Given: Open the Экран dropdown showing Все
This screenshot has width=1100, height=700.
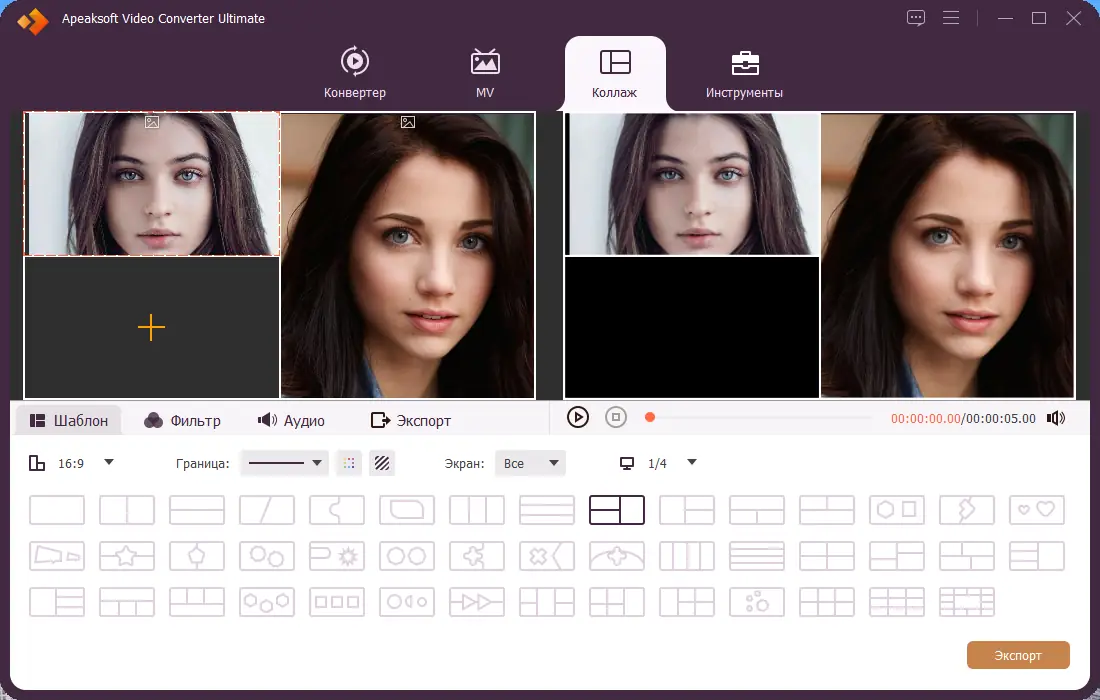Looking at the screenshot, I should [530, 463].
